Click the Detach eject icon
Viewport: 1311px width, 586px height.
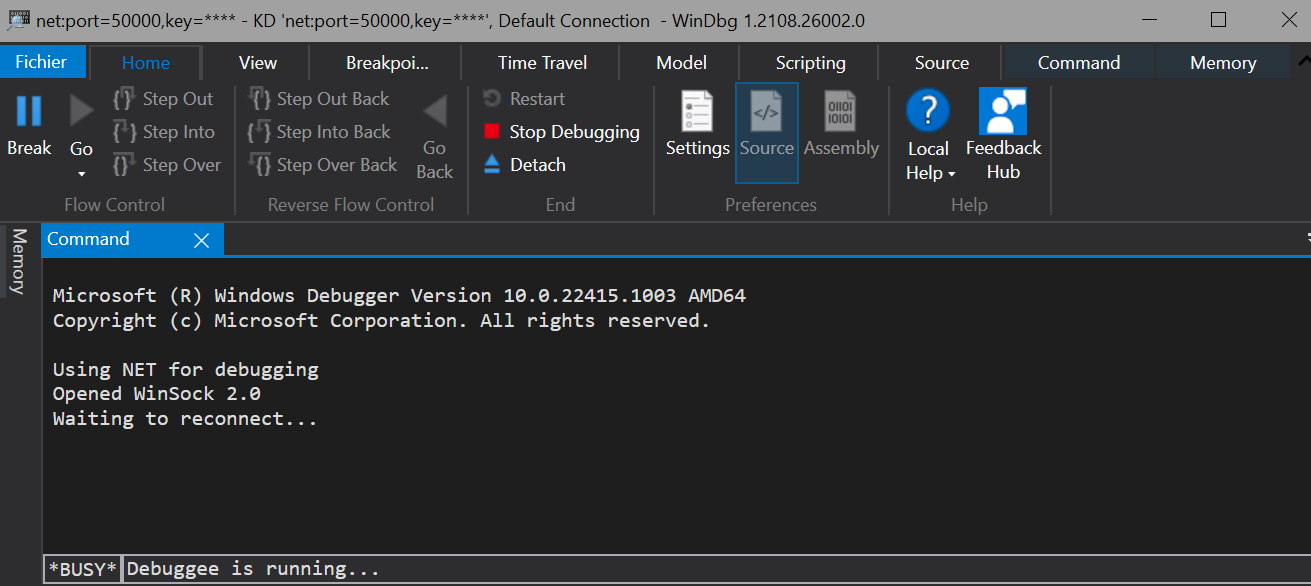tap(492, 165)
